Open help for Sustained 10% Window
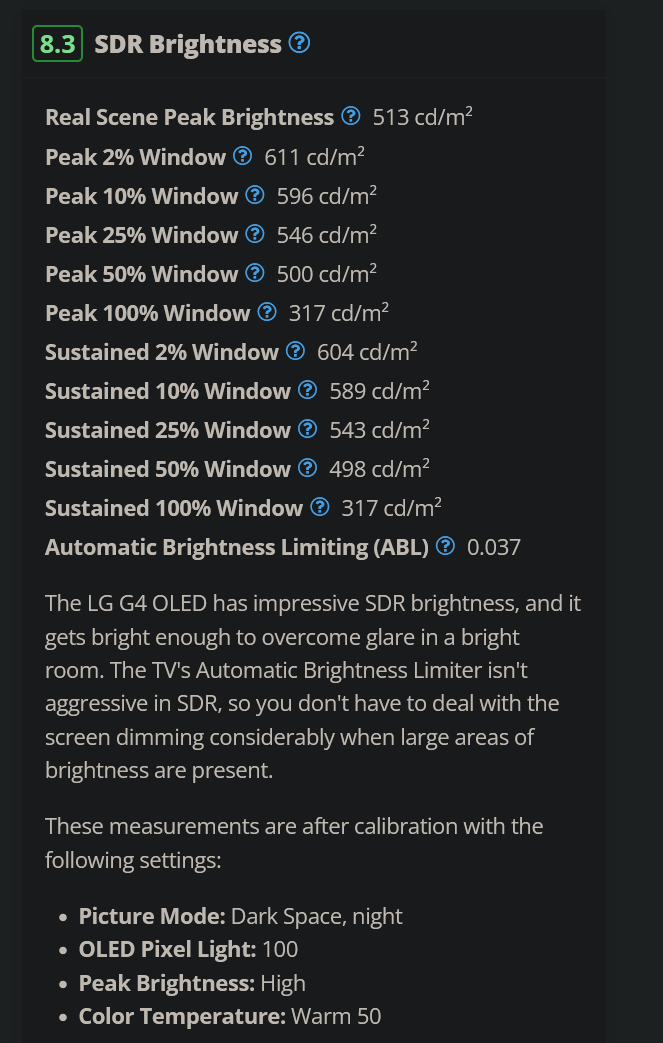This screenshot has width=663, height=1043. point(308,389)
